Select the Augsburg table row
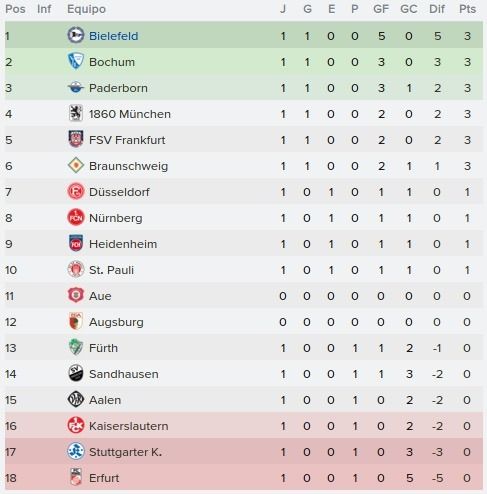This screenshot has height=494, width=487. (x=244, y=322)
